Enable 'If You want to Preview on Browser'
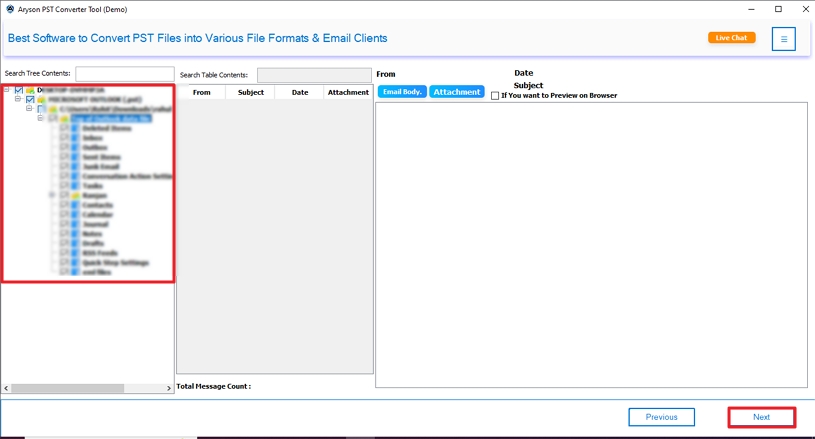This screenshot has height=439, width=815. pyautogui.click(x=495, y=96)
